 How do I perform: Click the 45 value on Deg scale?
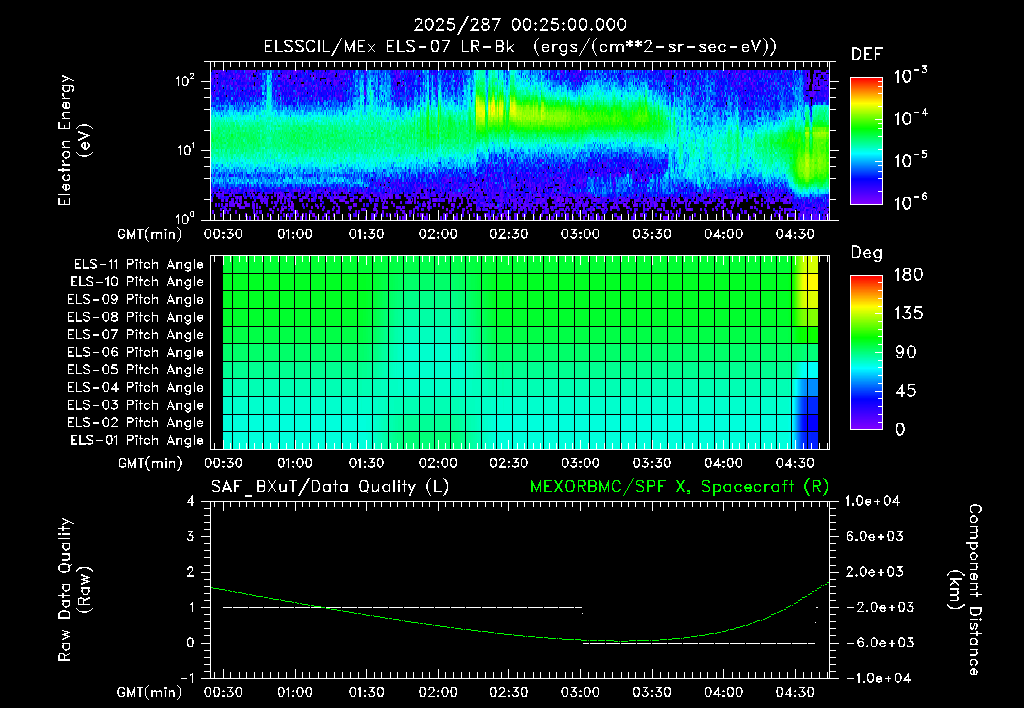[908, 391]
